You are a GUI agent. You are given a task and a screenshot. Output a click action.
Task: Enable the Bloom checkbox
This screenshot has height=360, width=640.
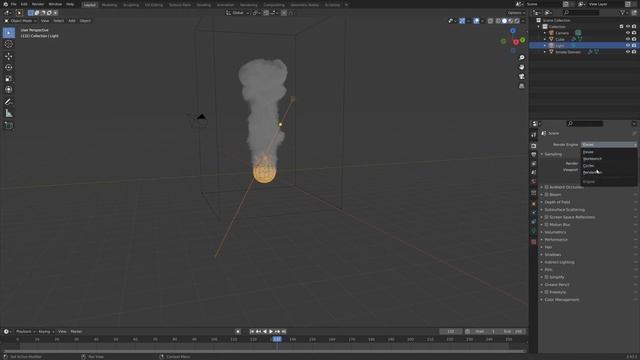547,195
